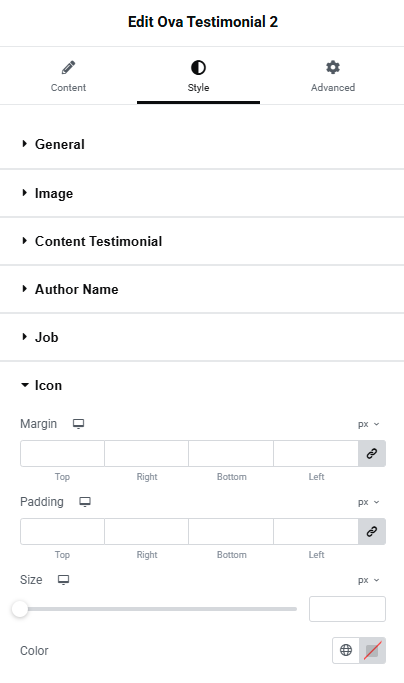This screenshot has height=683, width=404.
Task: Click the responsive device icon beside Size
Action: click(64, 580)
